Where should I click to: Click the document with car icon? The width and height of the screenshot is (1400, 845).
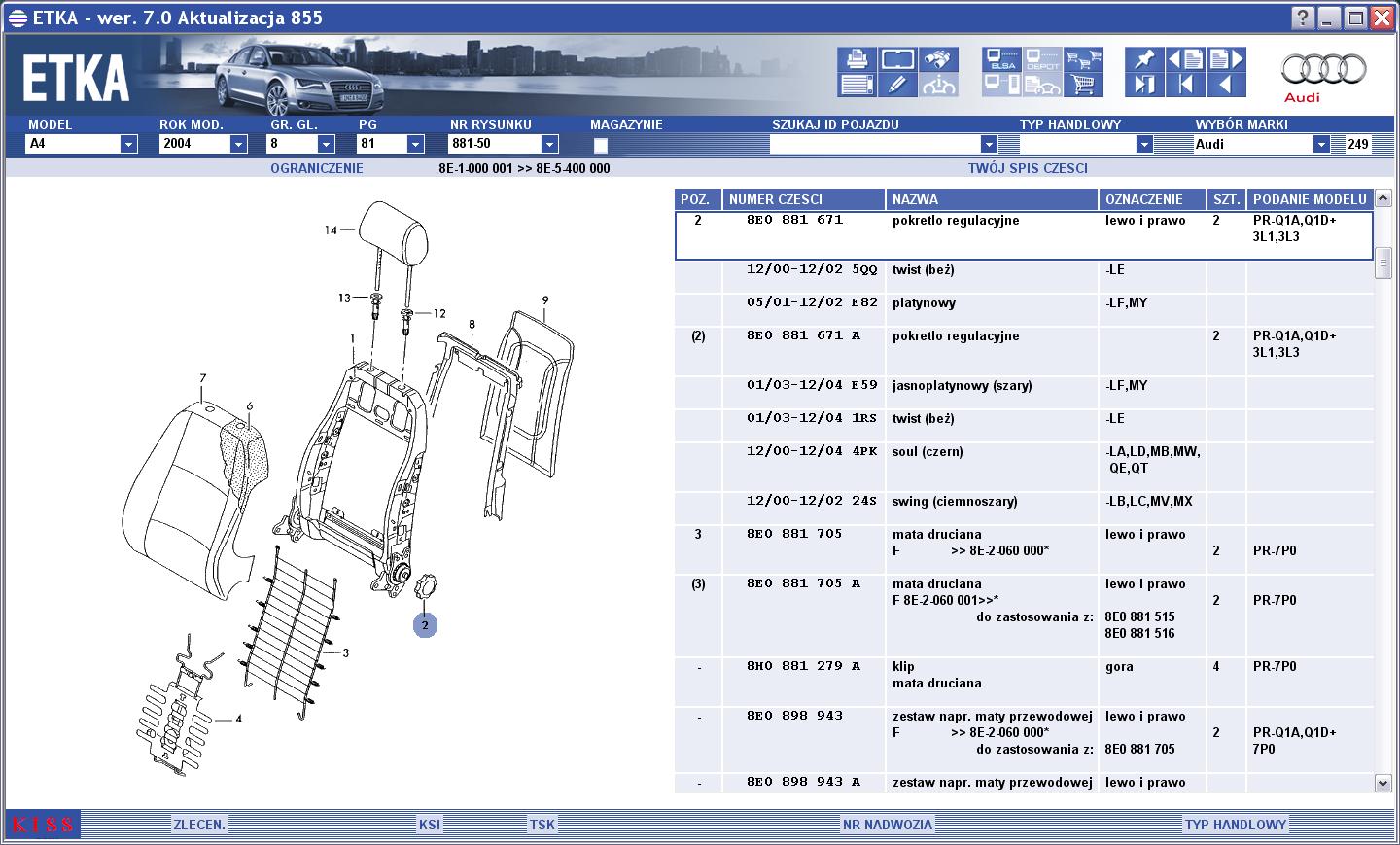pos(1042,85)
